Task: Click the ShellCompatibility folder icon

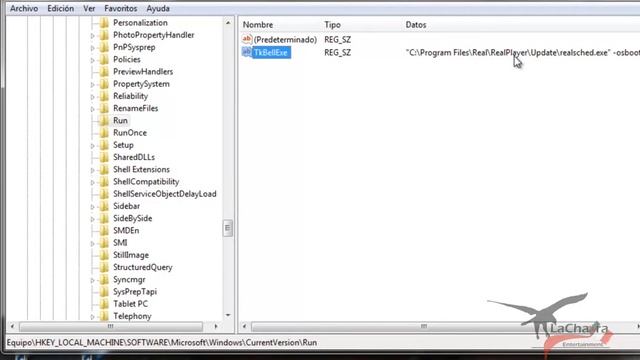Action: [x=104, y=182]
